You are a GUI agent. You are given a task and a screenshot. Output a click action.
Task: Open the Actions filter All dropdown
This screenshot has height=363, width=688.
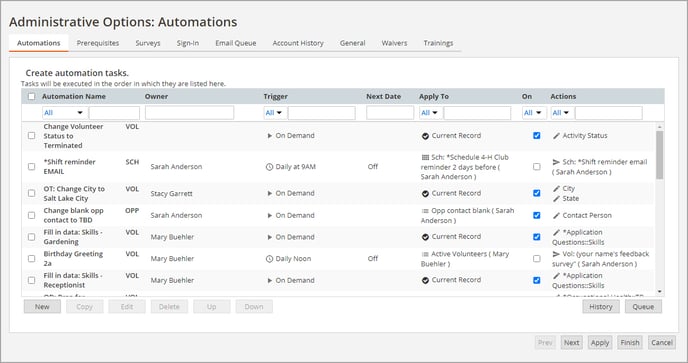(x=562, y=113)
